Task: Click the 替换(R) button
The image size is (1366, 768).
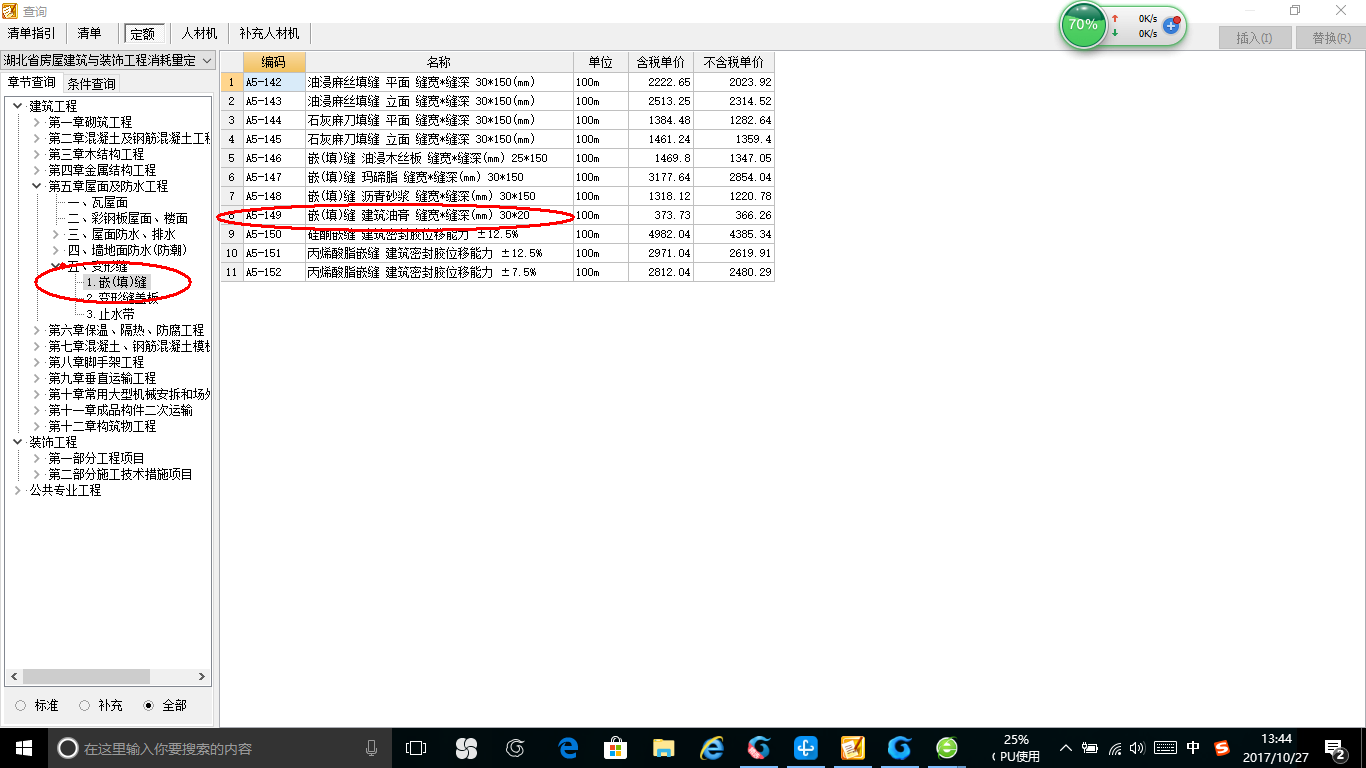Action: pyautogui.click(x=1330, y=38)
